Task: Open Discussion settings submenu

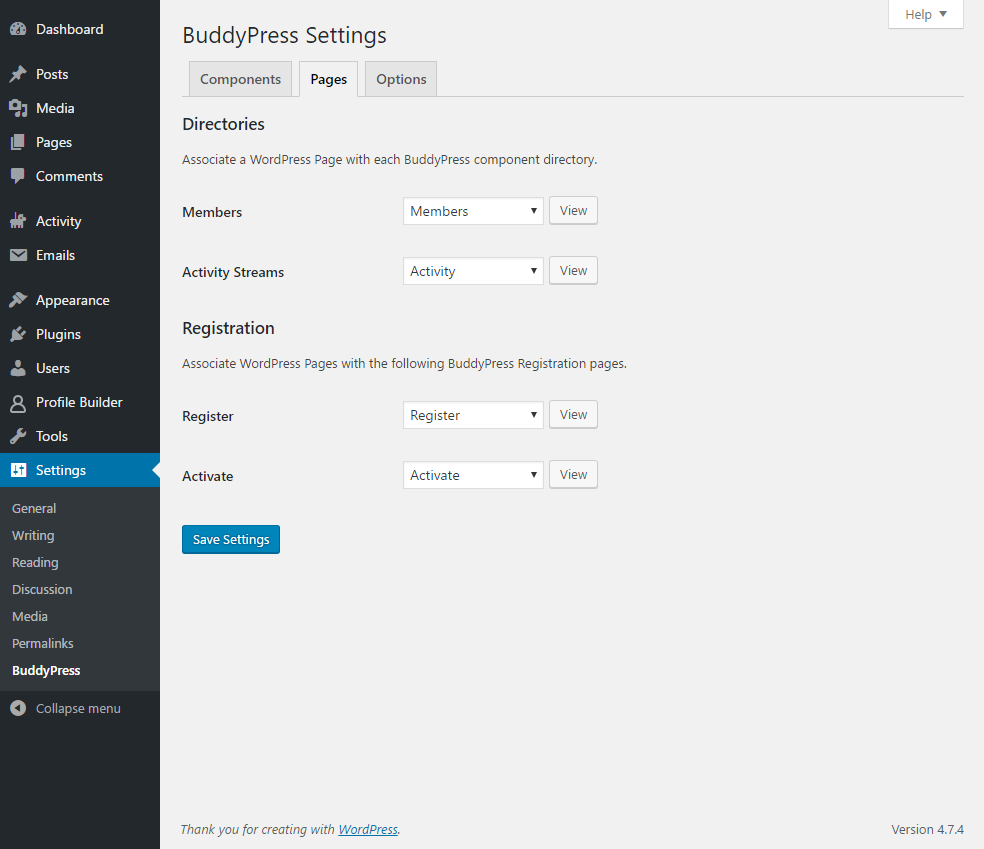Action: [42, 589]
